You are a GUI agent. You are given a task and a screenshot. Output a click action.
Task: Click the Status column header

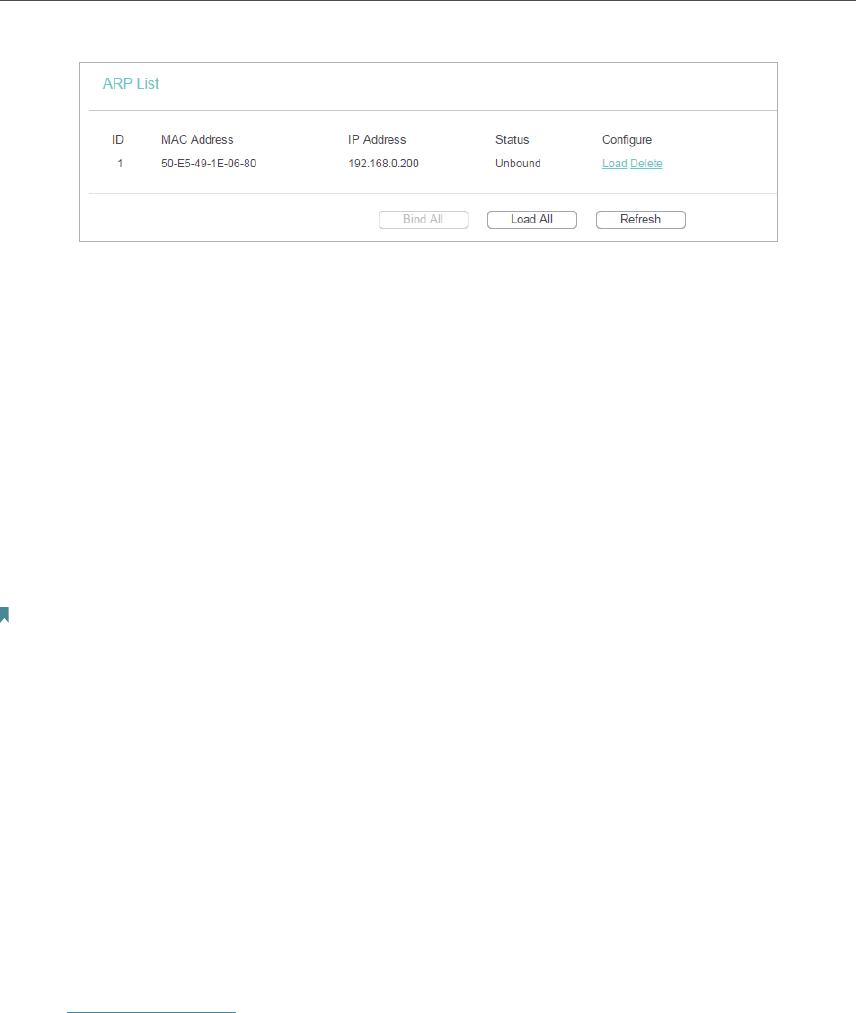(x=512, y=140)
